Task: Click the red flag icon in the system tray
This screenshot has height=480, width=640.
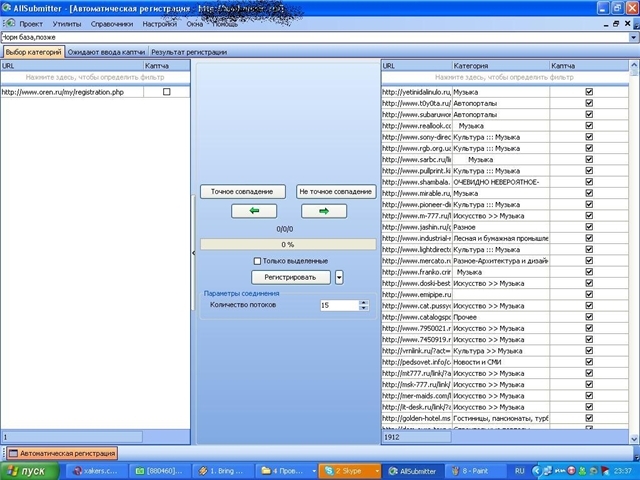Action: (x=605, y=471)
